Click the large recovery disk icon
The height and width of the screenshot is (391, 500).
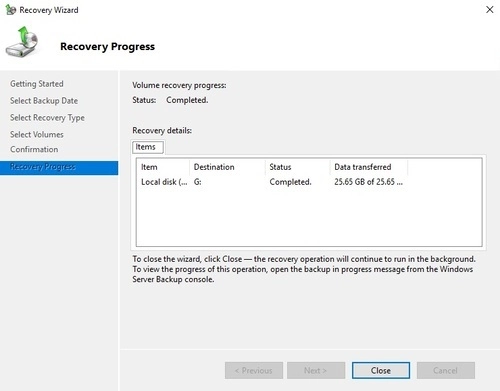[x=22, y=42]
